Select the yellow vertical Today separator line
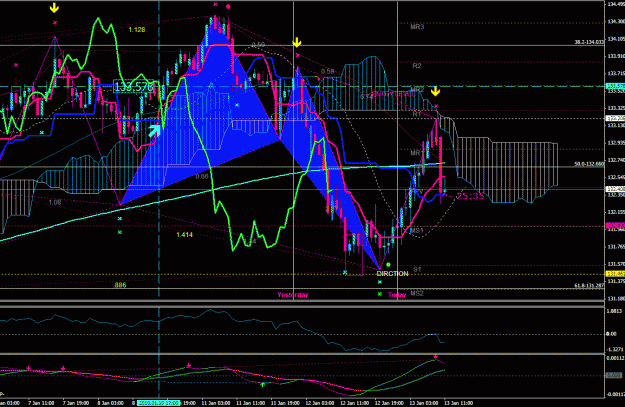The height and width of the screenshot is (407, 625). (397, 149)
